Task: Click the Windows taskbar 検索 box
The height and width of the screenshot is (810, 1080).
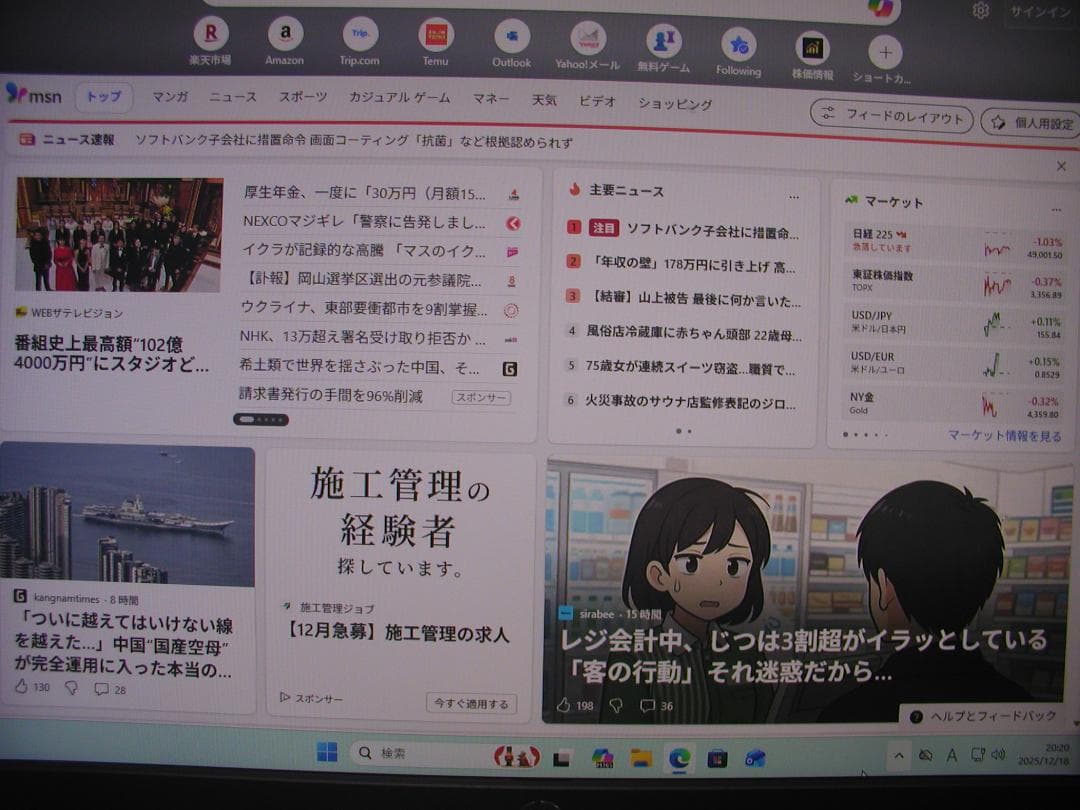Action: click(x=420, y=753)
